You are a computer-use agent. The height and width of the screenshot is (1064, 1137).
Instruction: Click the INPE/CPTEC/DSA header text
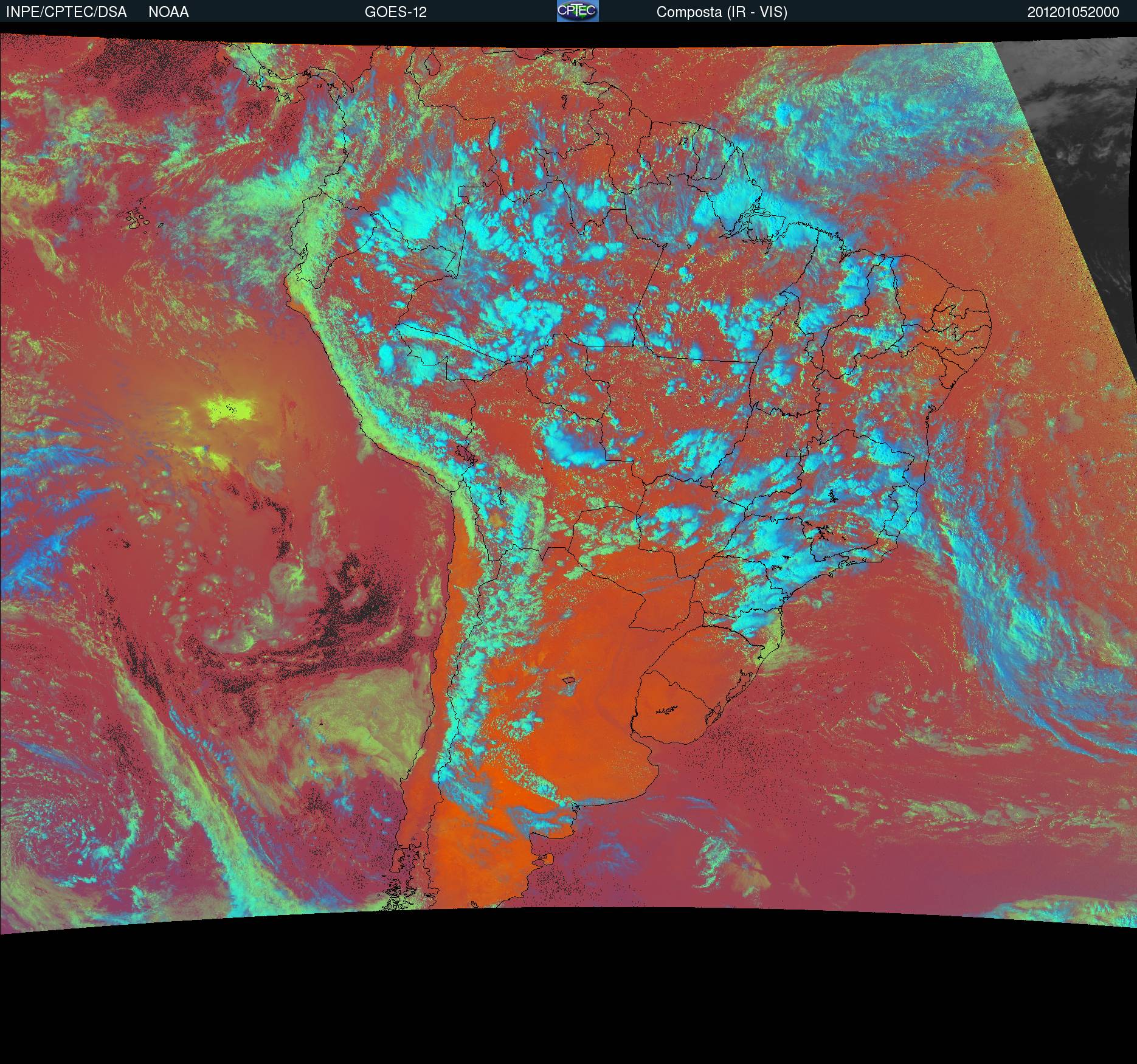[66, 12]
